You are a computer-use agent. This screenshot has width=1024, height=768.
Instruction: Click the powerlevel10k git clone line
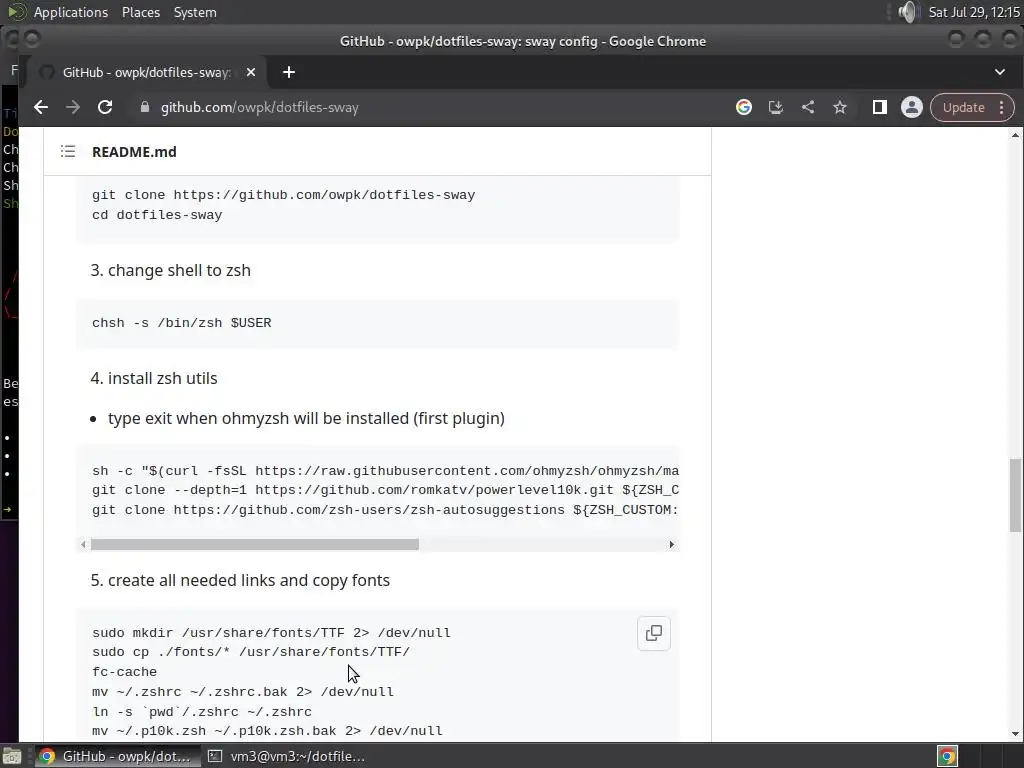(x=385, y=490)
